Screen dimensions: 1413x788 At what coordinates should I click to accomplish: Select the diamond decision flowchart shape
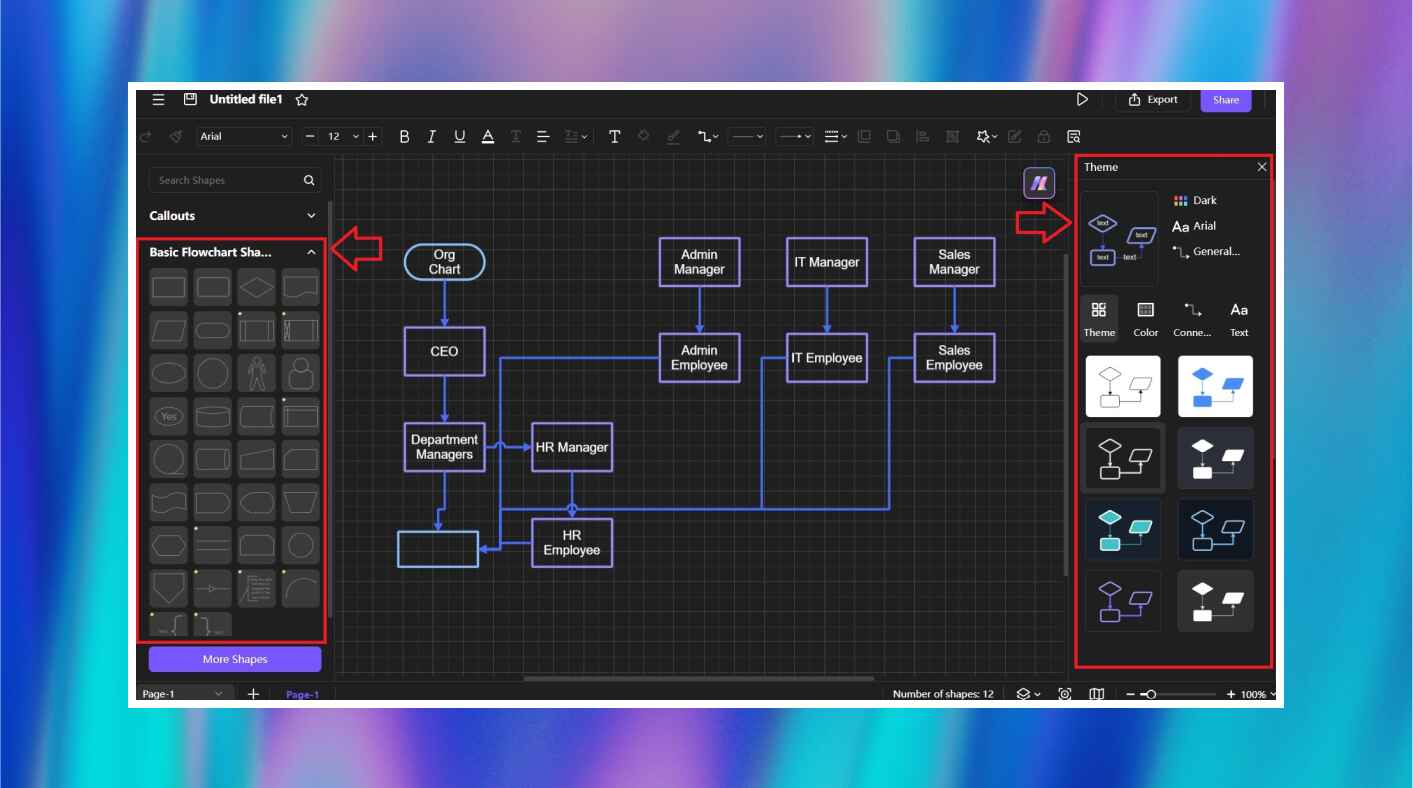(257, 287)
